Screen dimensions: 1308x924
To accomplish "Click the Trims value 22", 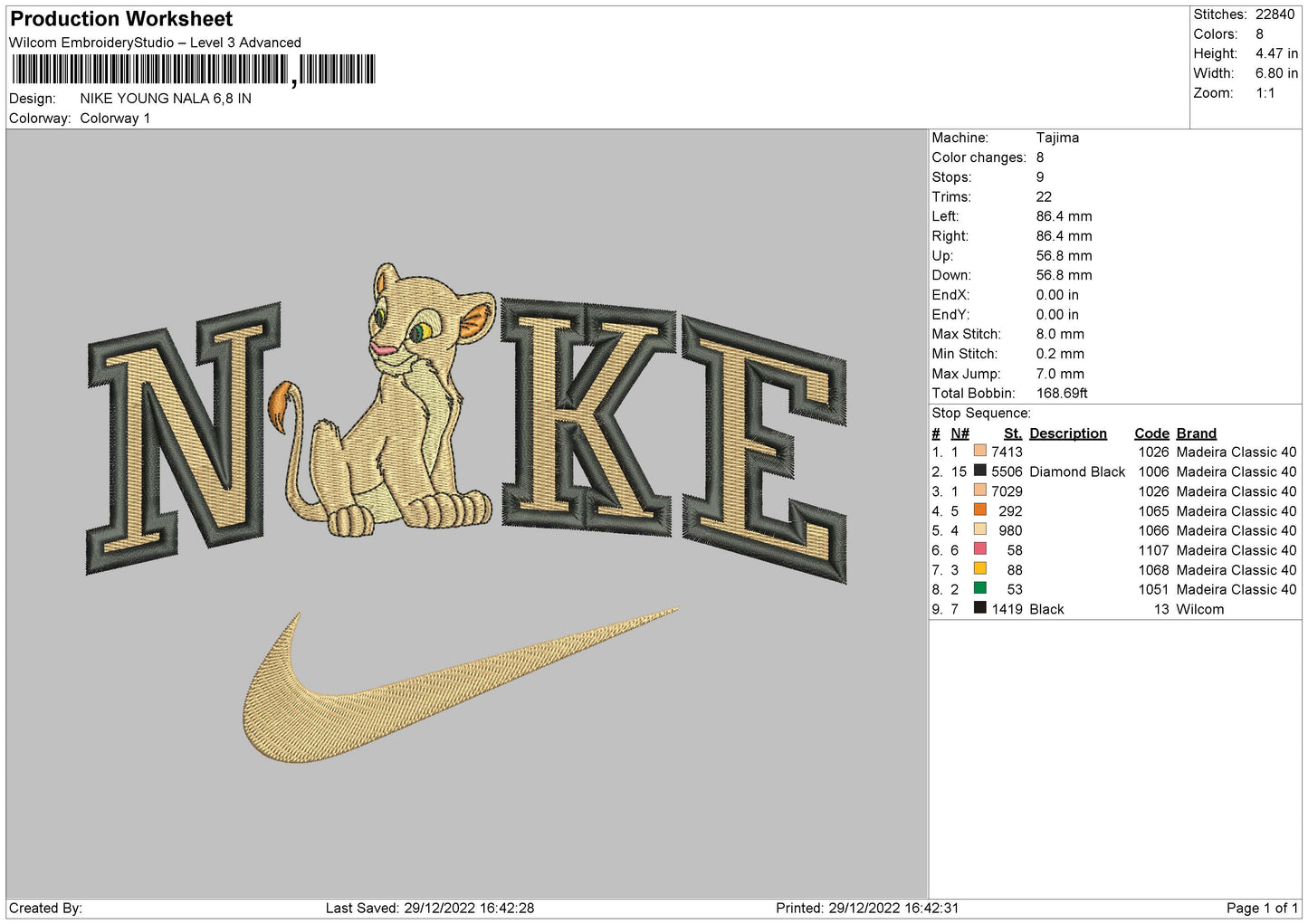I will (x=1044, y=196).
